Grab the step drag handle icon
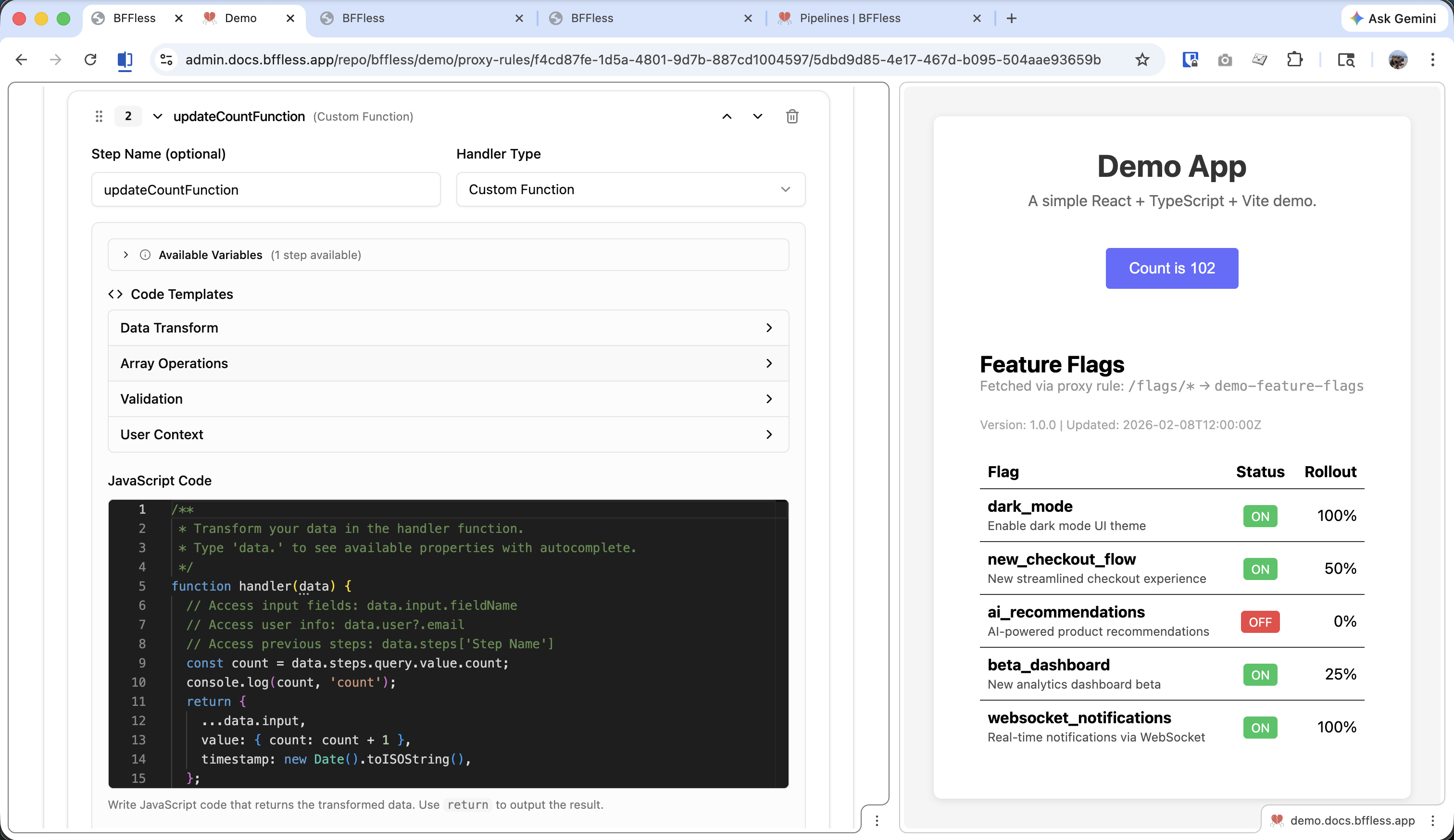The image size is (1454, 840). (x=99, y=116)
